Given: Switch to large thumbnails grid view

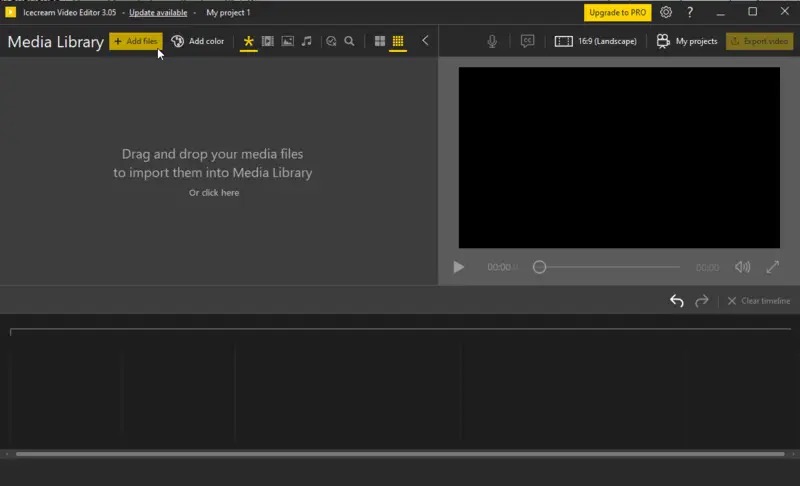Looking at the screenshot, I should [380, 41].
